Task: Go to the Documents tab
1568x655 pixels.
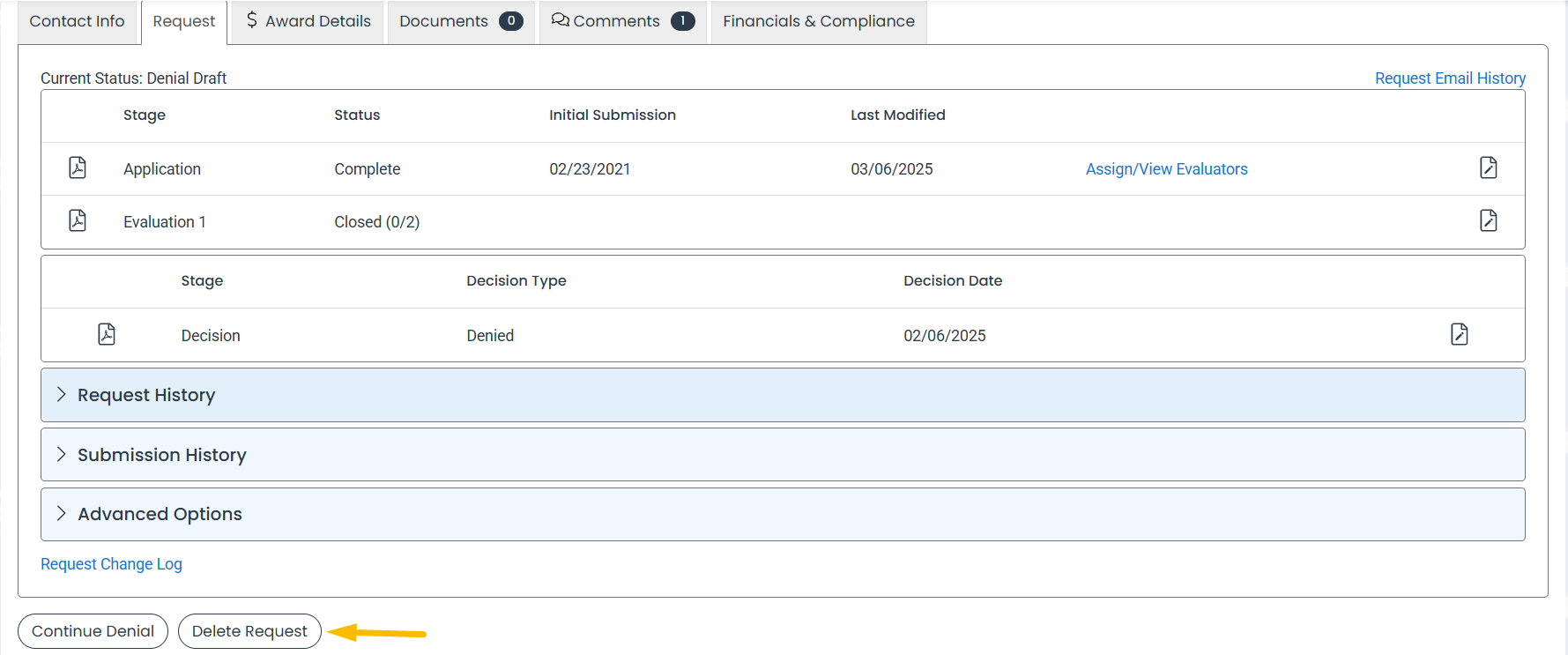Action: 461,21
